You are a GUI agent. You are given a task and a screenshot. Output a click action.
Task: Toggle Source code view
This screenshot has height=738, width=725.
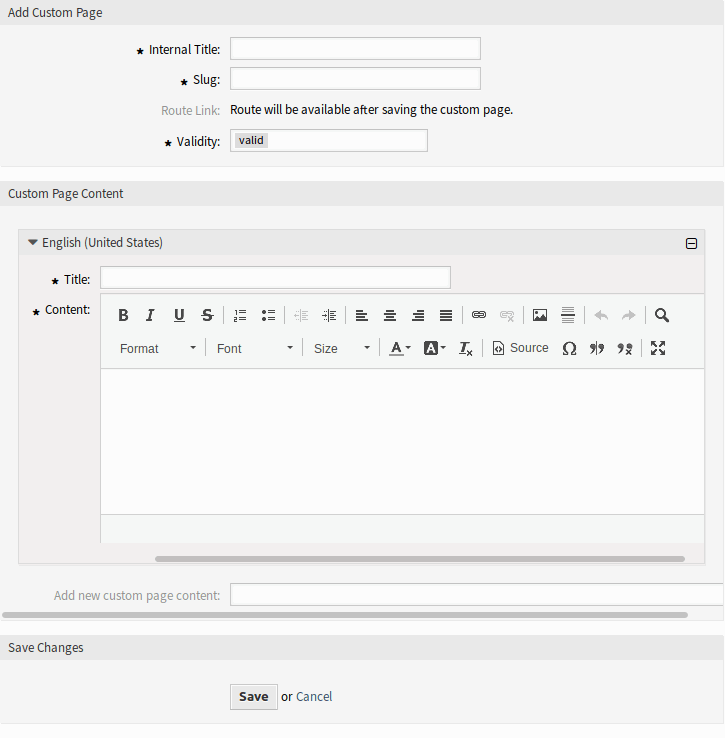[520, 348]
